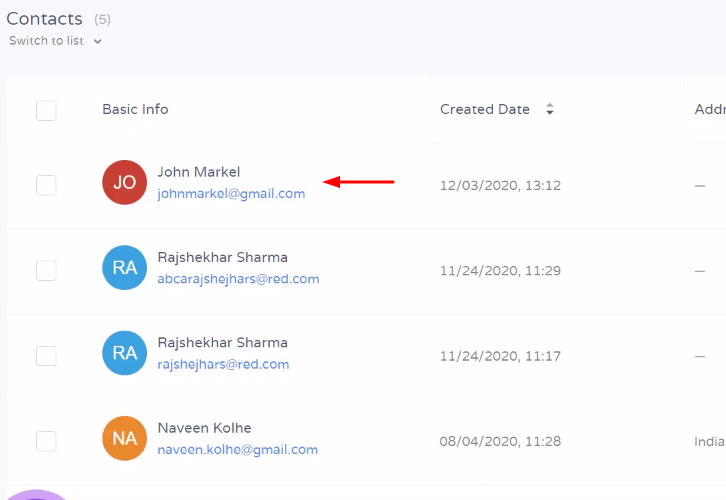Click the orange NA avatar for Naveen Kolhe
The width and height of the screenshot is (726, 500).
click(x=125, y=438)
